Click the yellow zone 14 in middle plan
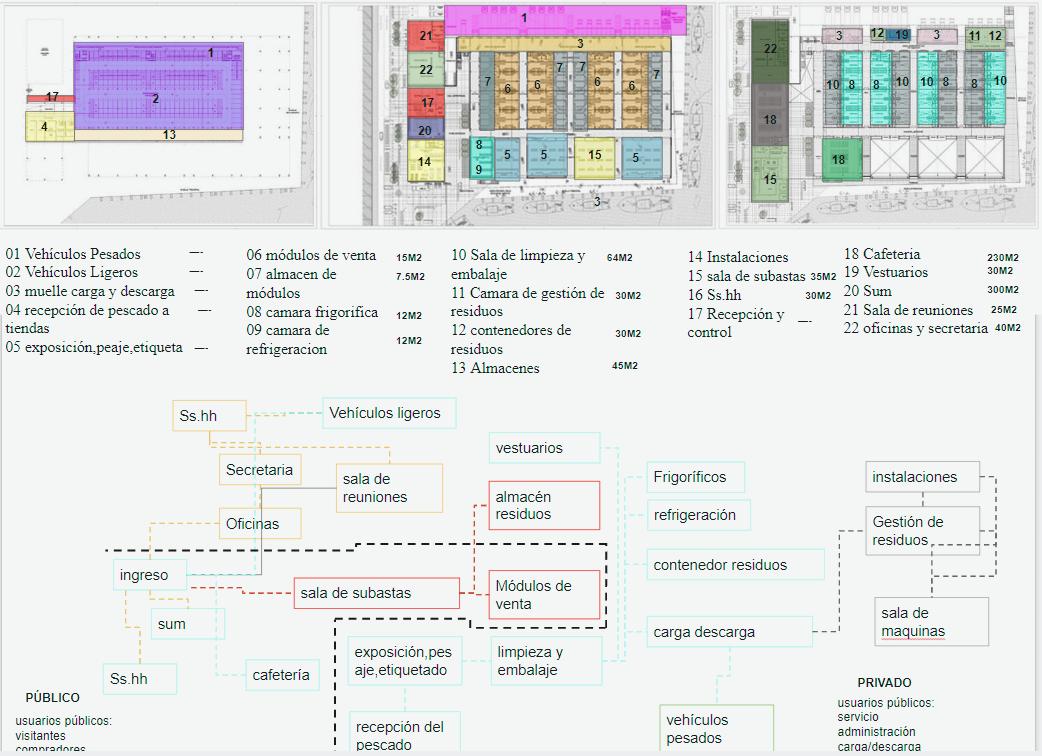1042x756 pixels. tap(425, 161)
